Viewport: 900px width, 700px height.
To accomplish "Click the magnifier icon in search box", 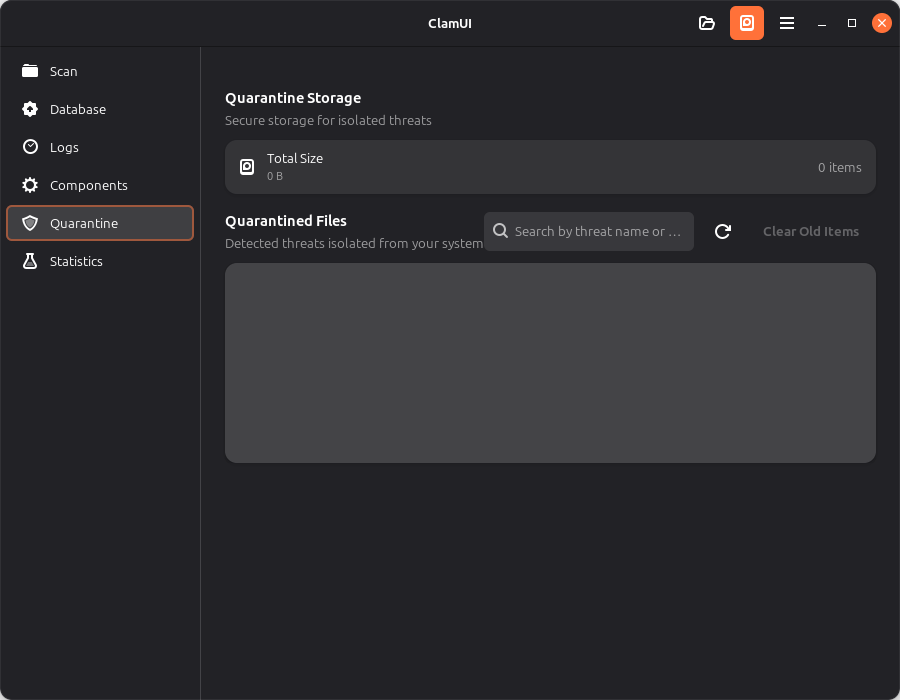I will point(501,231).
